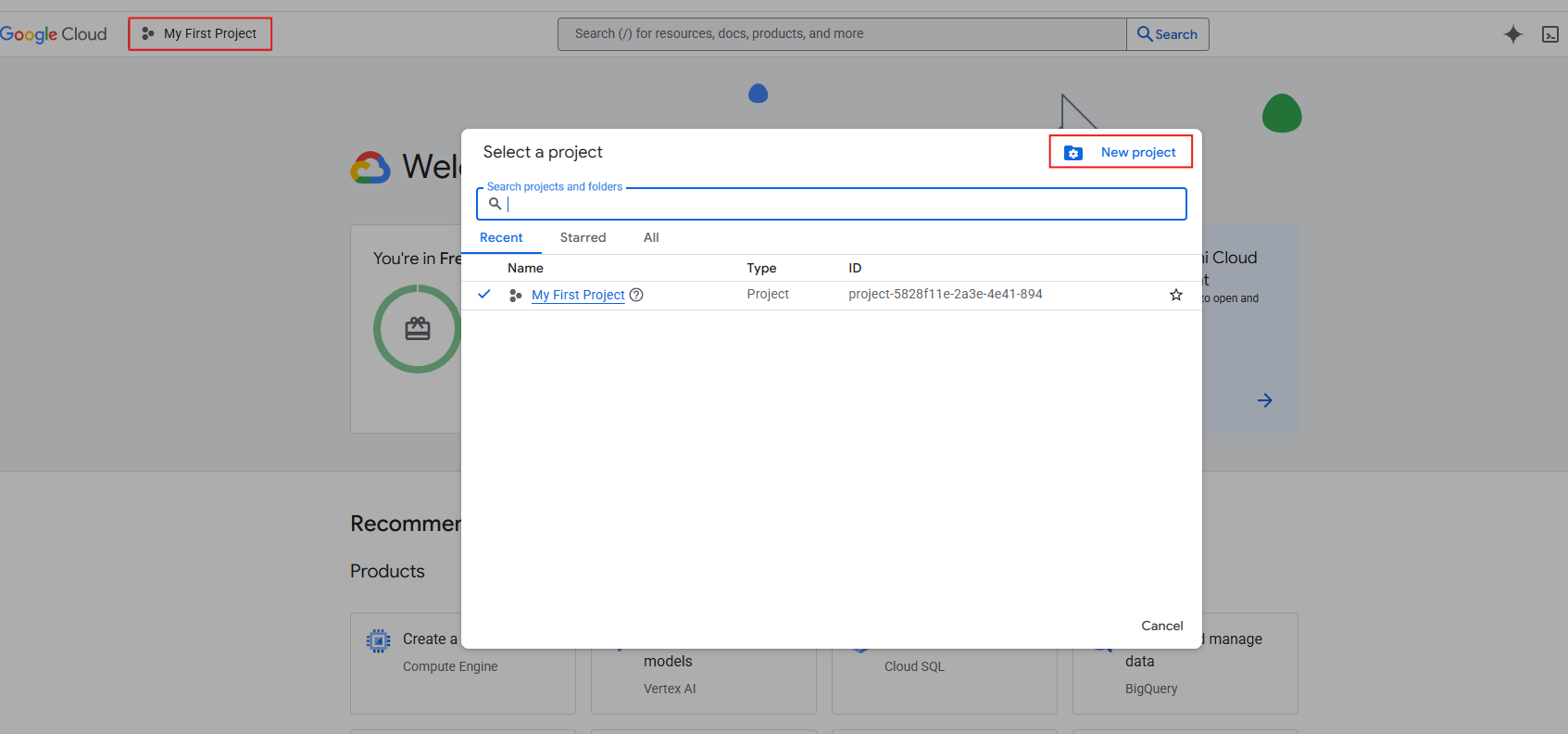
Task: Open the My First Project picker dropdown
Action: tap(200, 34)
